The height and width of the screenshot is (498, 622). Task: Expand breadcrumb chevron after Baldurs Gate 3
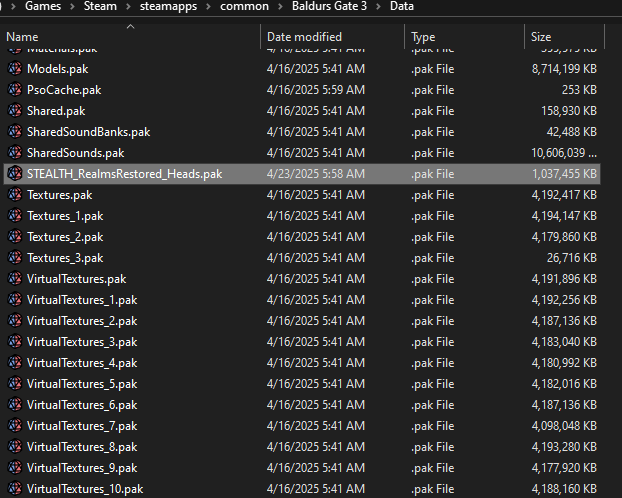378,7
